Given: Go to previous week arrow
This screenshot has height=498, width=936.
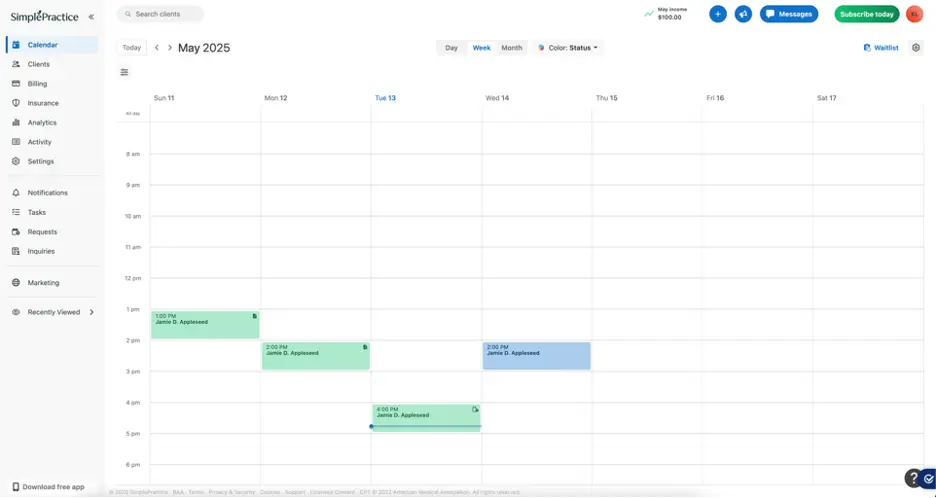Looking at the screenshot, I should pyautogui.click(x=157, y=48).
